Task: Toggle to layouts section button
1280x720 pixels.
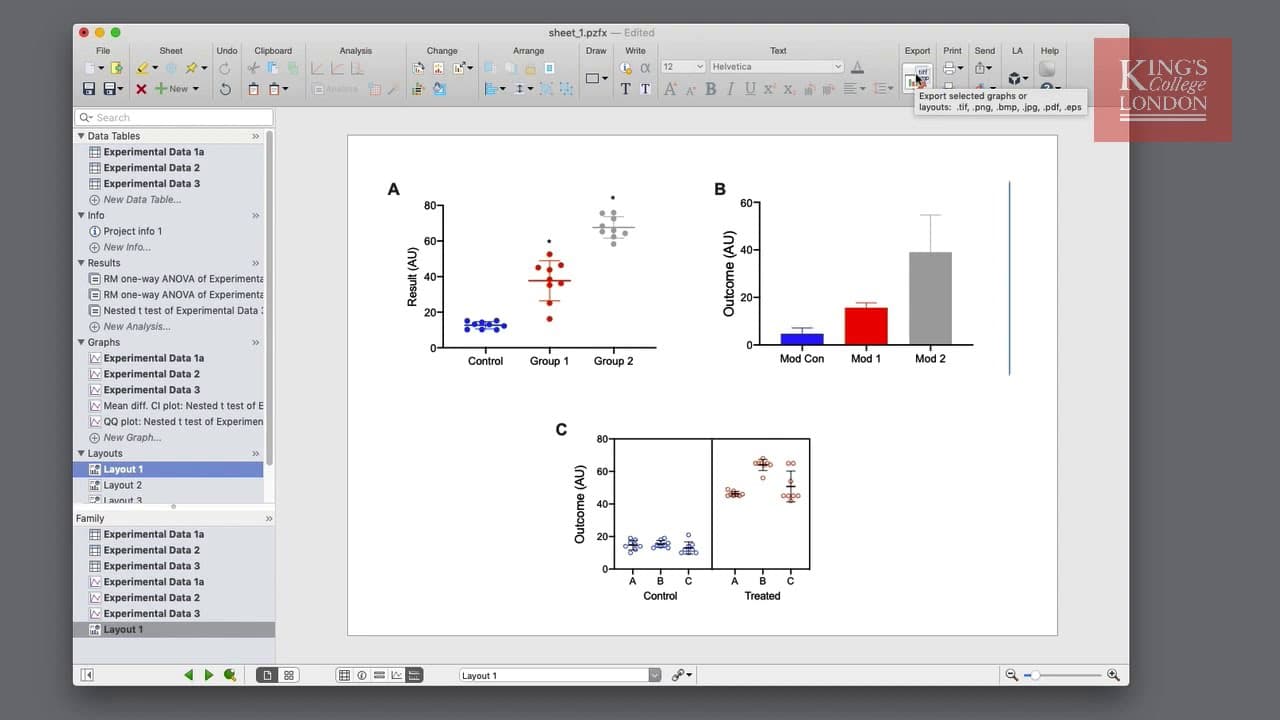Action: [x=414, y=675]
